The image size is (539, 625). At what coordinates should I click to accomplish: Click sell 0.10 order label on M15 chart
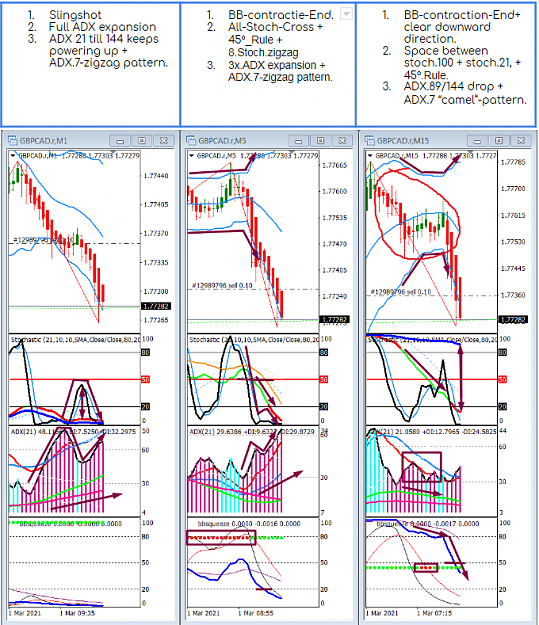(x=401, y=292)
